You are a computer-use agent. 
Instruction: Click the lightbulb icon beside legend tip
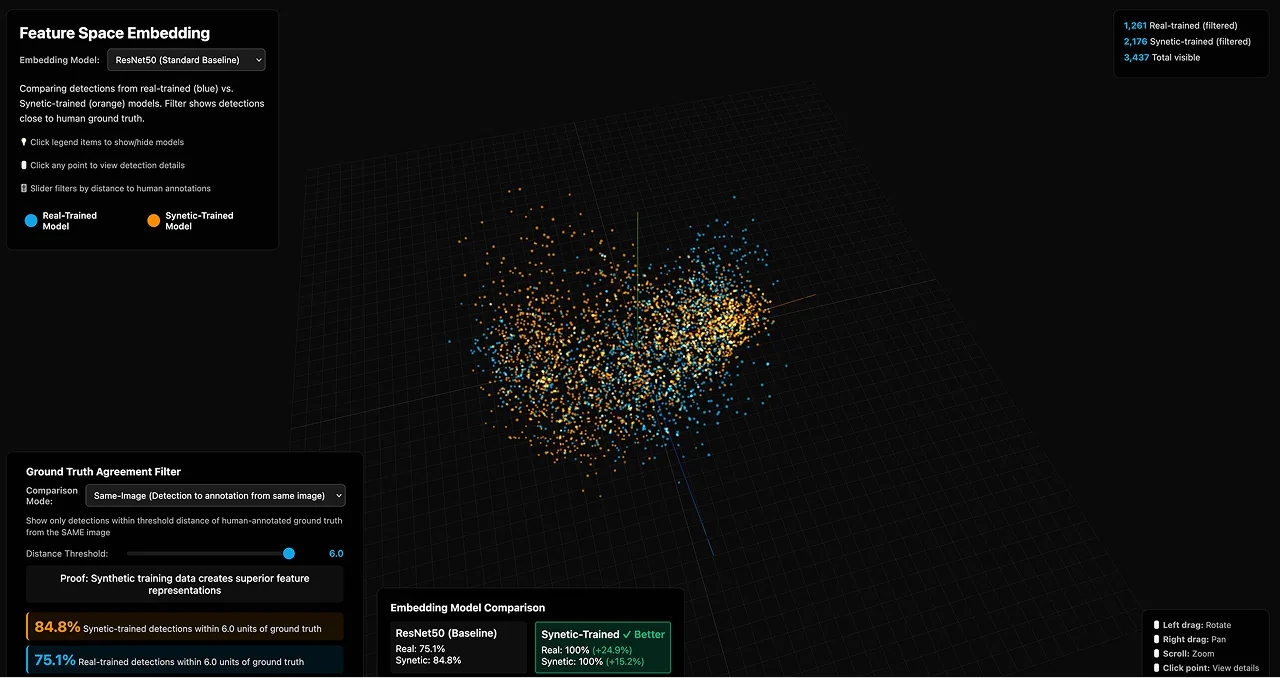pos(24,143)
